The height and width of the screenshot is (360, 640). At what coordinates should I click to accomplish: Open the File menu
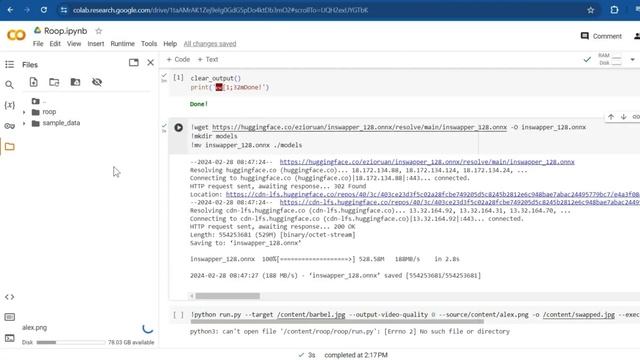(38, 44)
